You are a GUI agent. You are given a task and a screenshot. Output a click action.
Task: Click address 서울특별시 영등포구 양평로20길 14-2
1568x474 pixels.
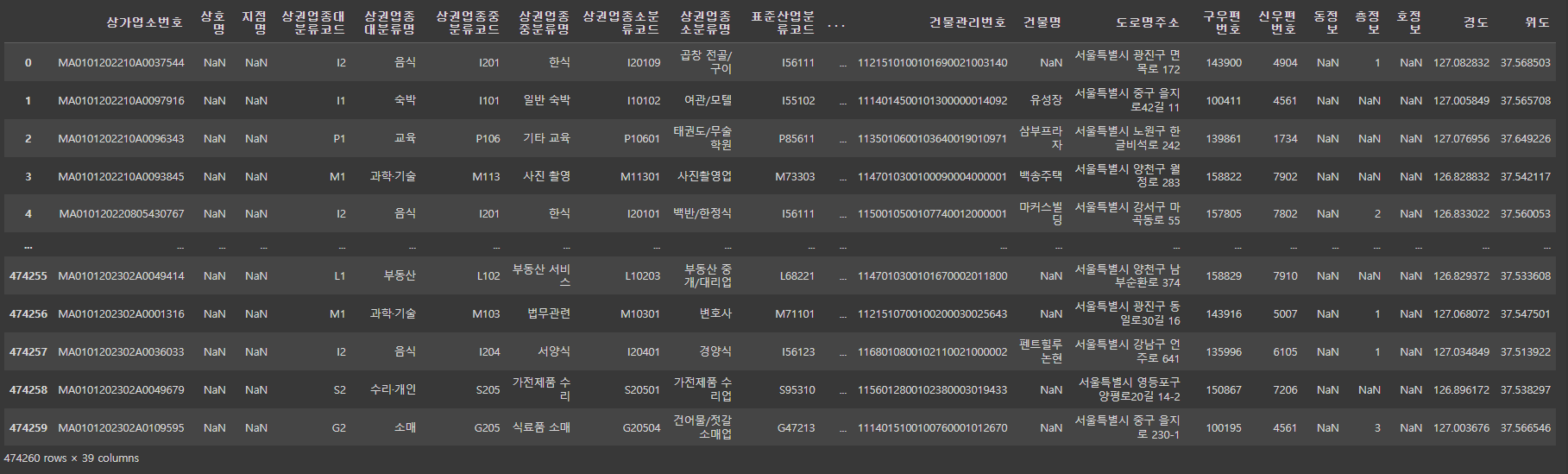[1129, 389]
